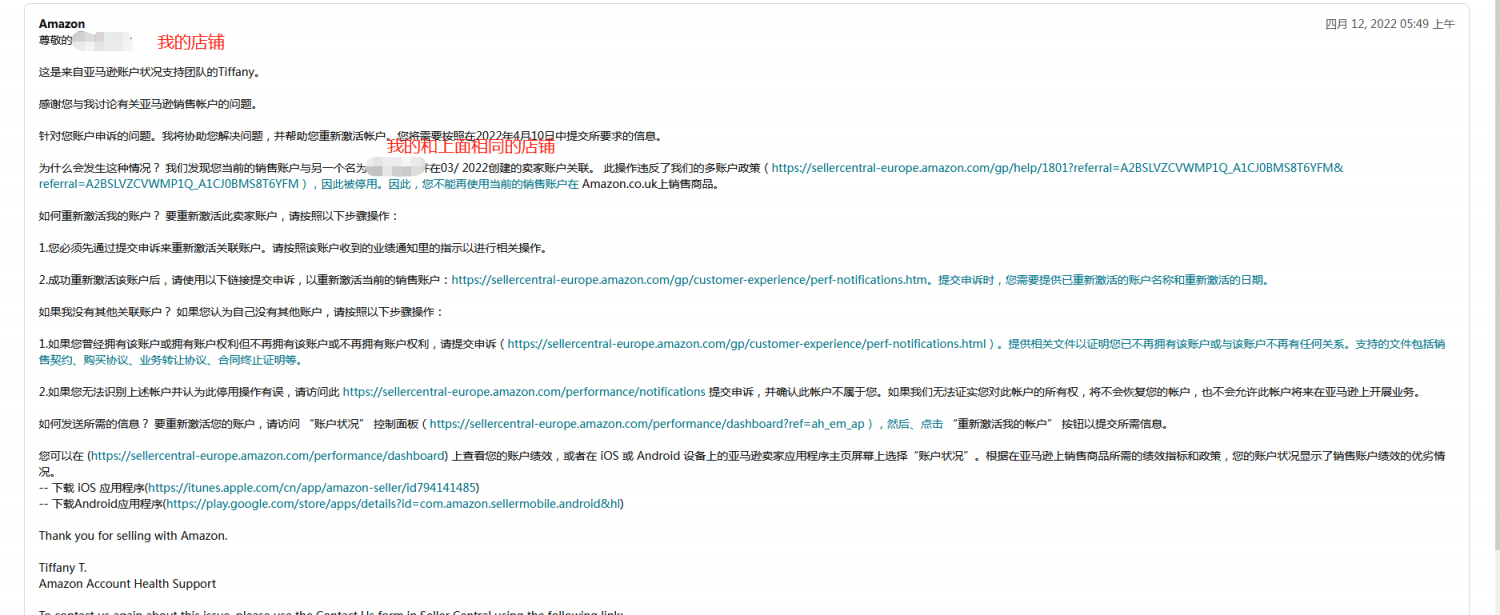Click the step '1.如果您曾经拥有该账户或拥有账户权利'
1500x615 pixels.
pyautogui.click(x=270, y=344)
